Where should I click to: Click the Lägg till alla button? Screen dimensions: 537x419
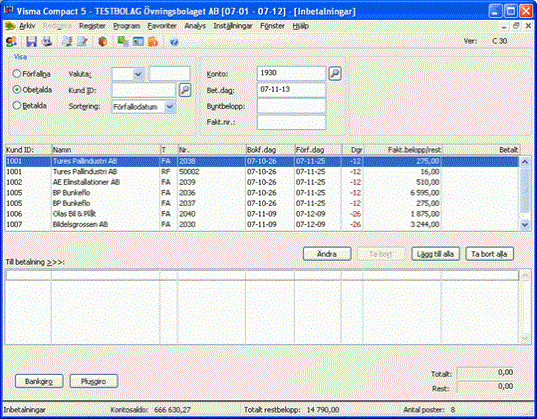pyautogui.click(x=435, y=254)
